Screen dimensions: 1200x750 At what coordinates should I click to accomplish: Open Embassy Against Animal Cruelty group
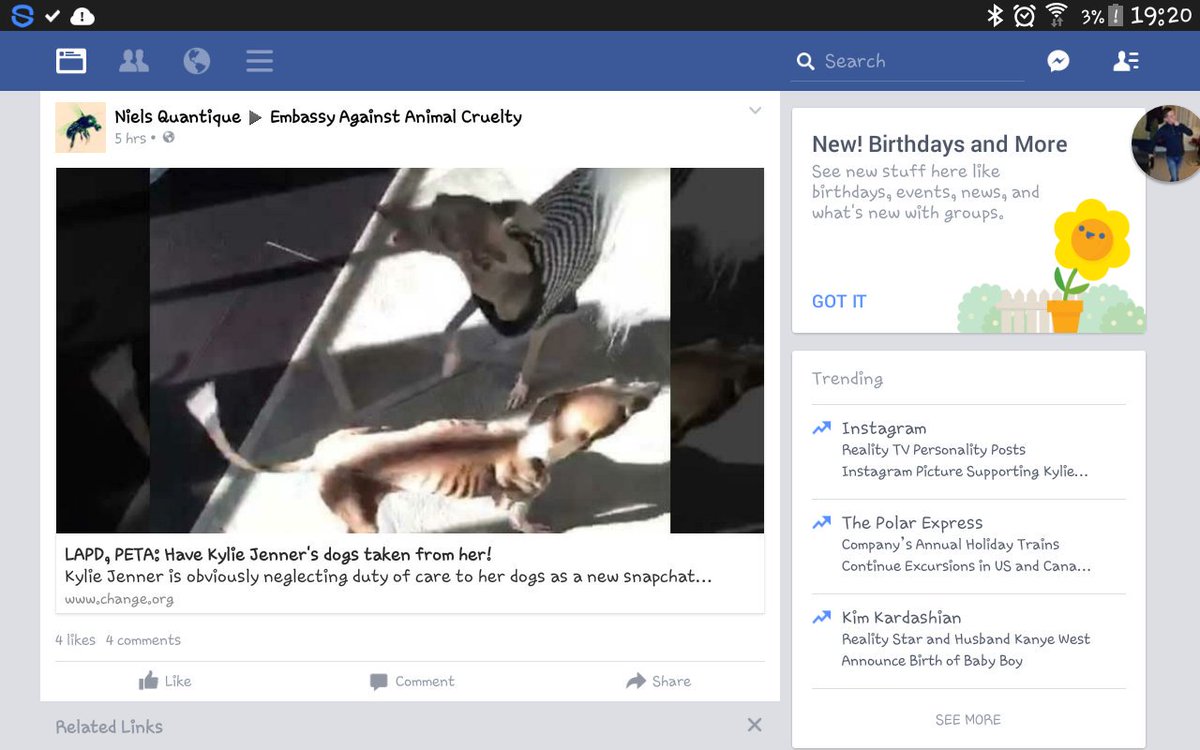[396, 117]
